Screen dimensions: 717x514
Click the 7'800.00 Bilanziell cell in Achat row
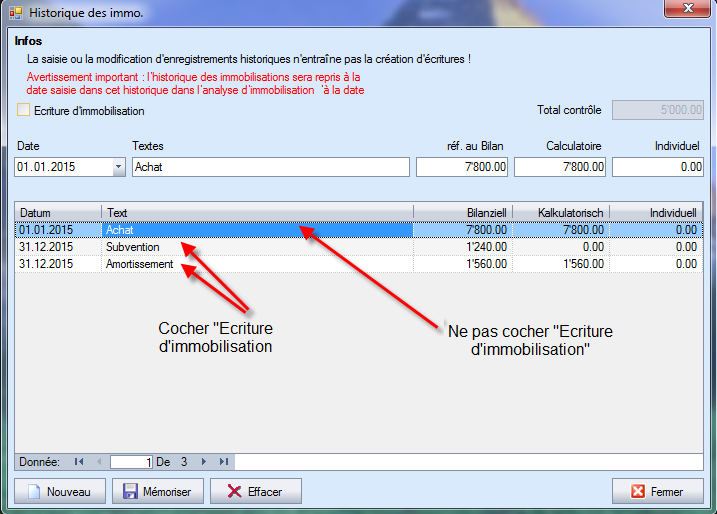pyautogui.click(x=463, y=230)
